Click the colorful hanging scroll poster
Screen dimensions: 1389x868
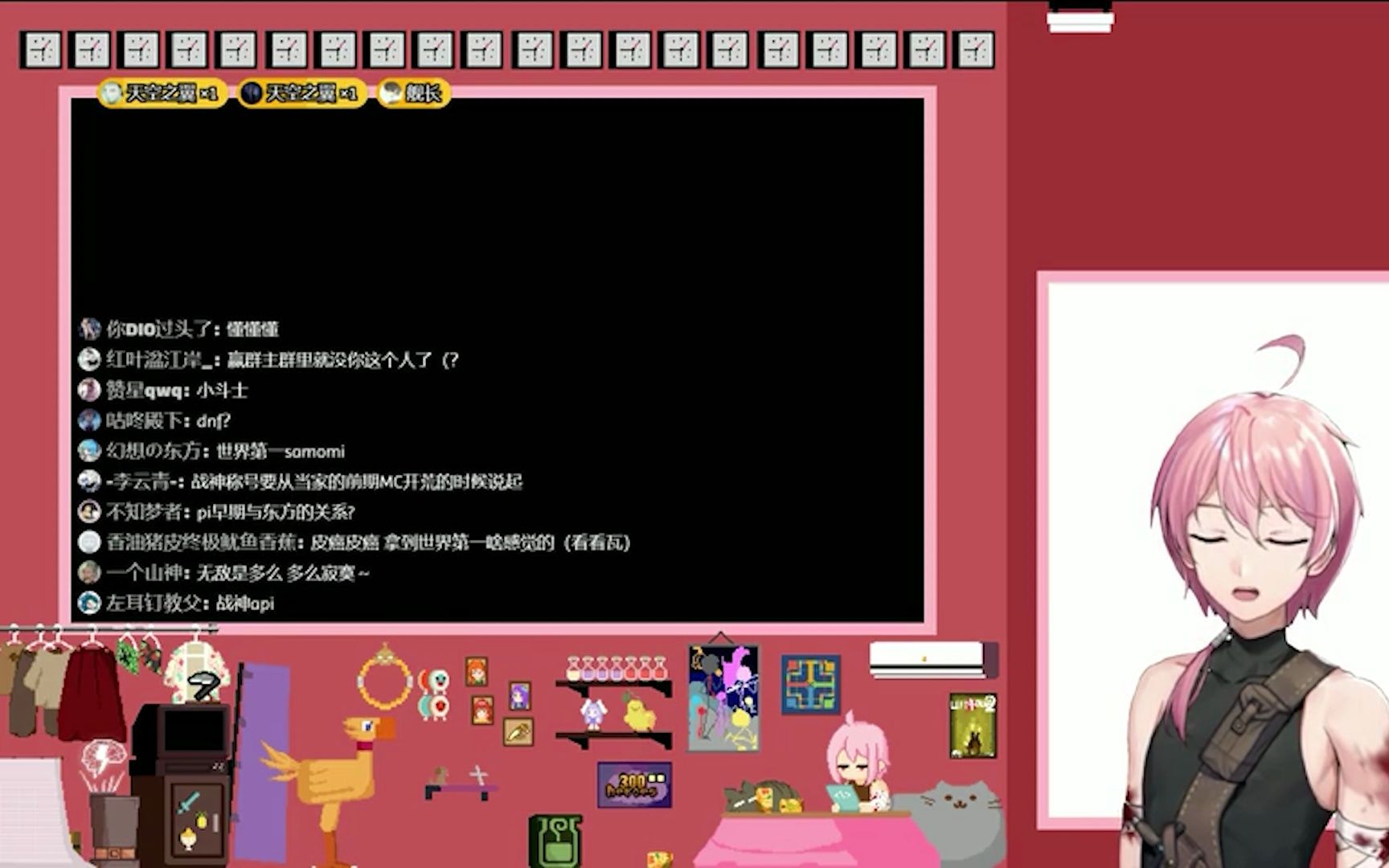[723, 697]
